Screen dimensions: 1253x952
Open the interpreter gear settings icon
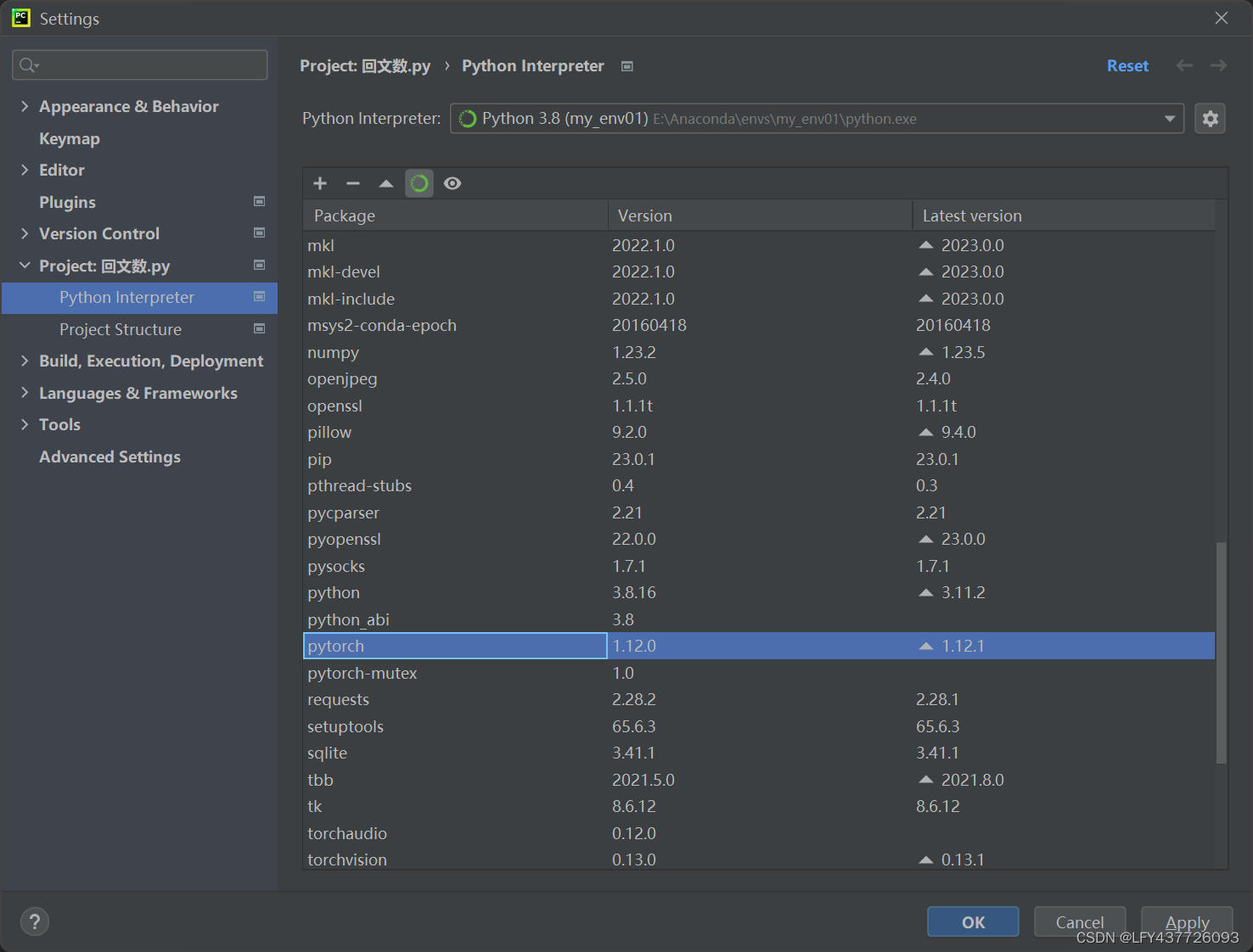[1211, 119]
